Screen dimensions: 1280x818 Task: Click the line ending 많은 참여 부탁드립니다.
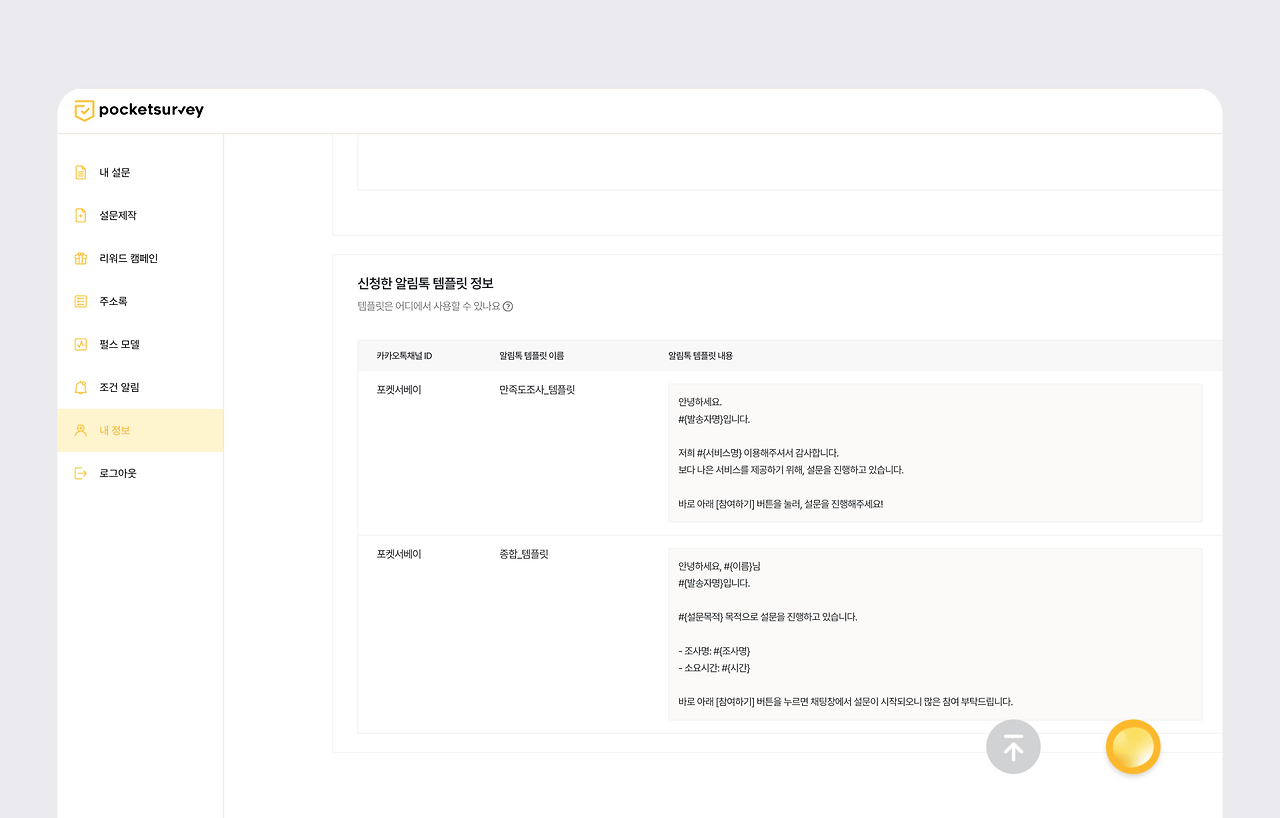point(846,702)
